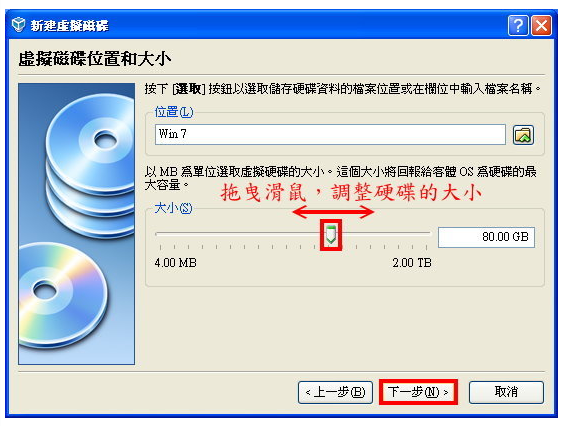This screenshot has height=426, width=571.
Task: Click the 80.00 GB size input field
Action: tap(486, 237)
